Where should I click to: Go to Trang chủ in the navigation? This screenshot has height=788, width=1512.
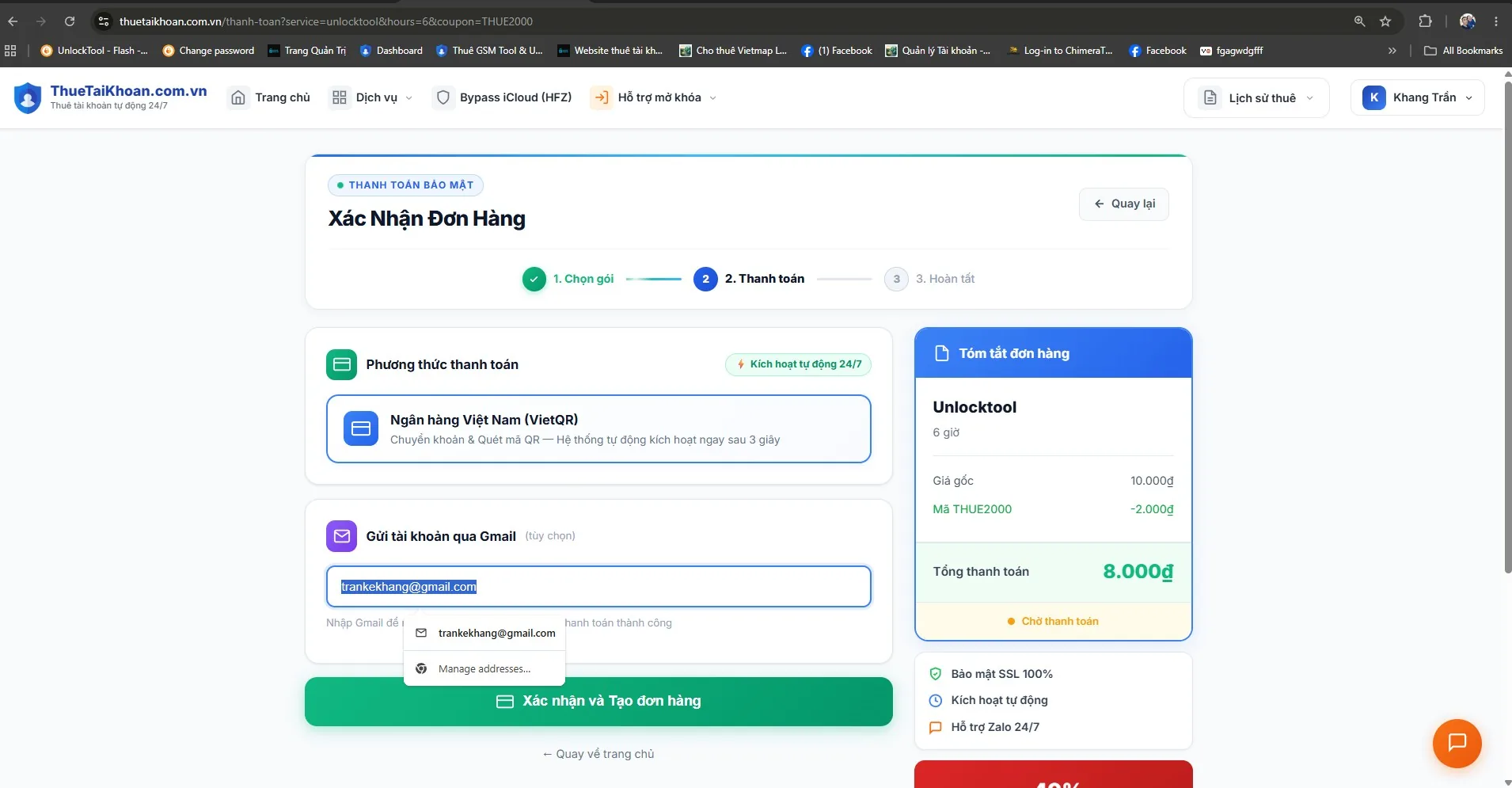click(270, 97)
